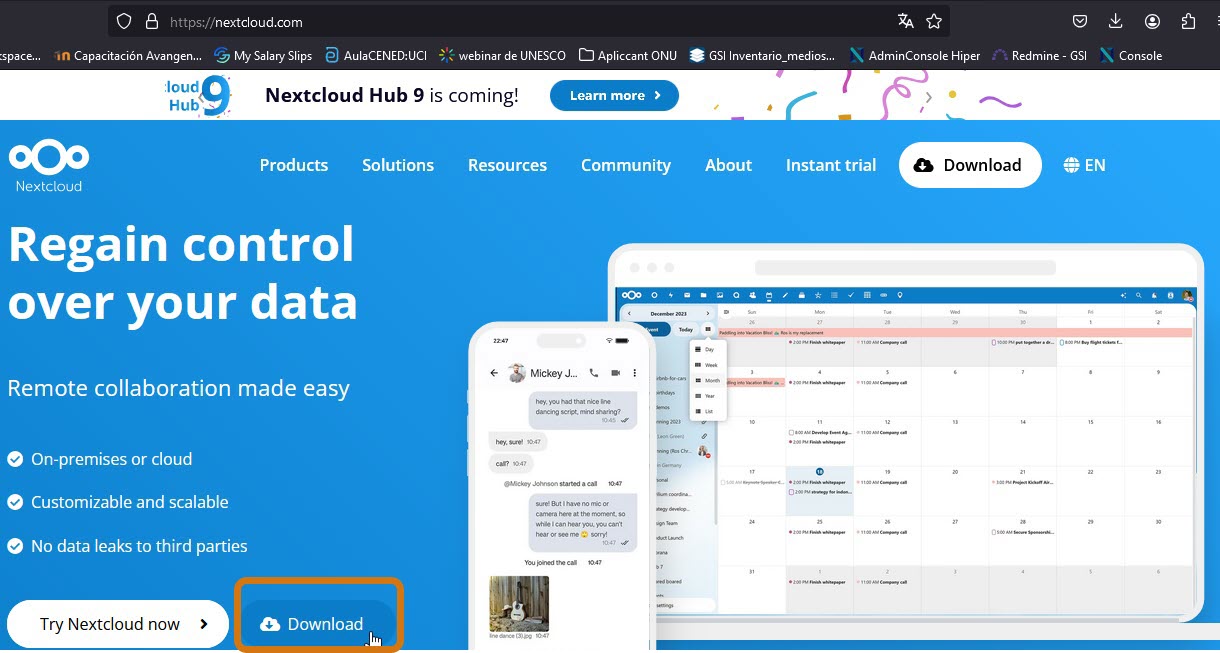Open GSI Inventario_medios bookmark
This screenshot has height=653, width=1220.
click(x=762, y=56)
